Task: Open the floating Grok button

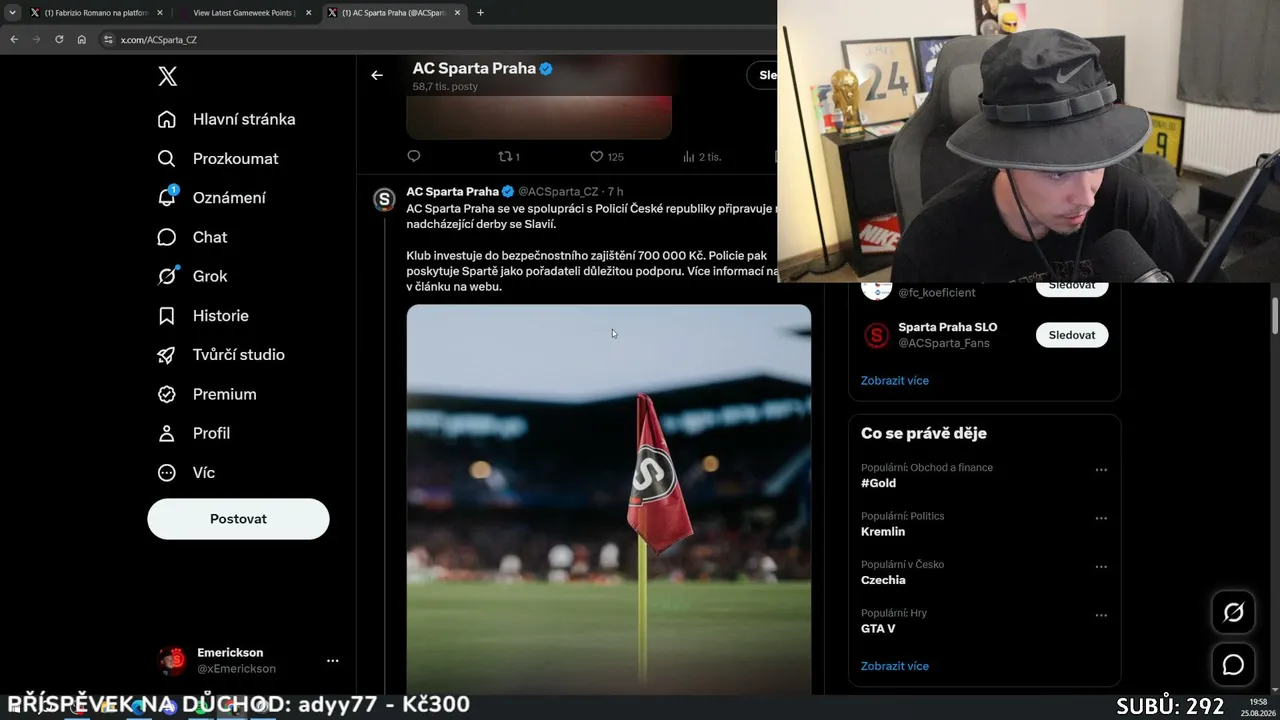Action: point(1233,612)
